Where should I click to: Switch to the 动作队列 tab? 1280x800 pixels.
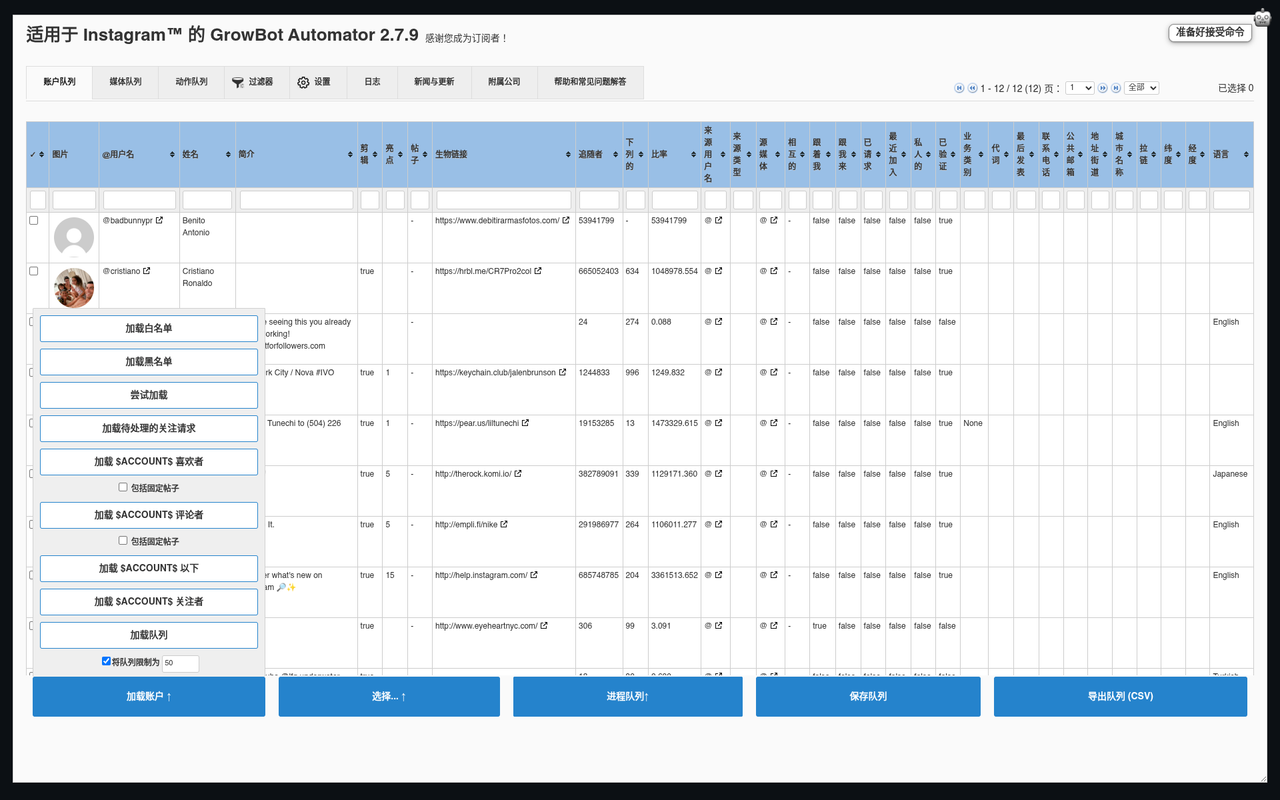(x=191, y=82)
